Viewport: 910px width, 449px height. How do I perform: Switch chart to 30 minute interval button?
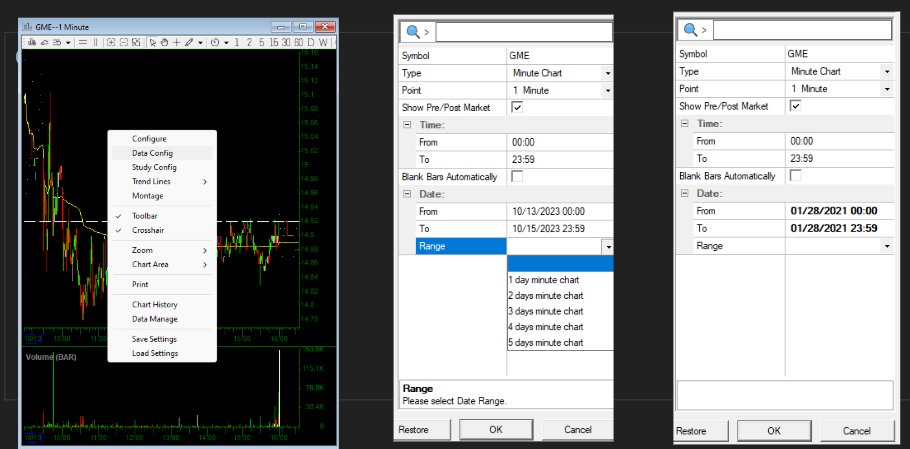point(286,42)
